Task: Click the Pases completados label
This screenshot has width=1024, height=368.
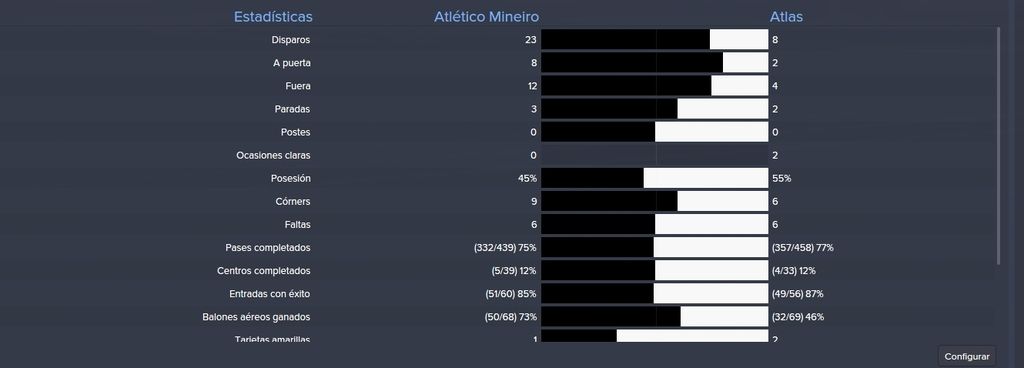Action: pos(268,248)
